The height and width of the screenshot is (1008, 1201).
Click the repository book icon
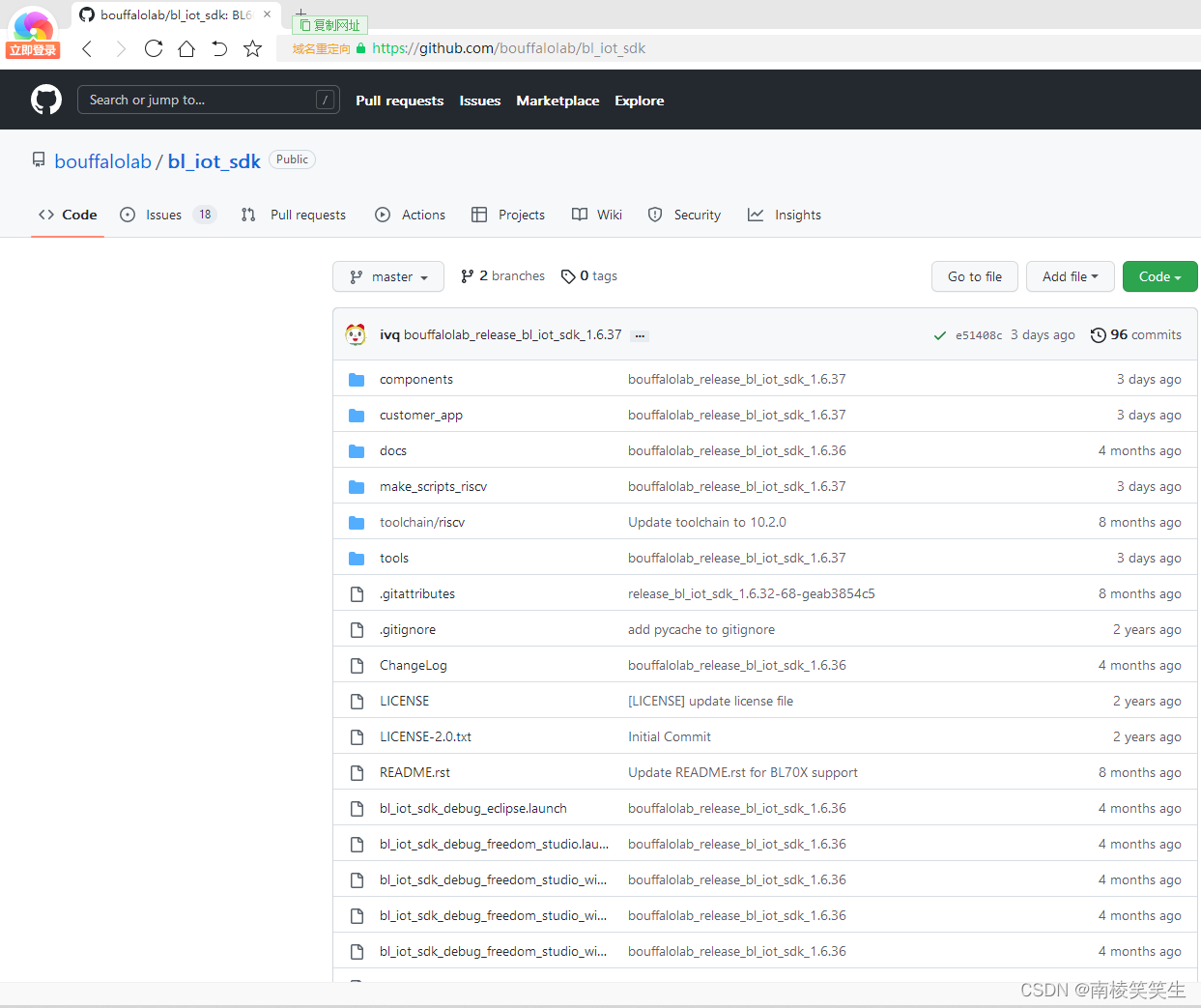tap(39, 159)
